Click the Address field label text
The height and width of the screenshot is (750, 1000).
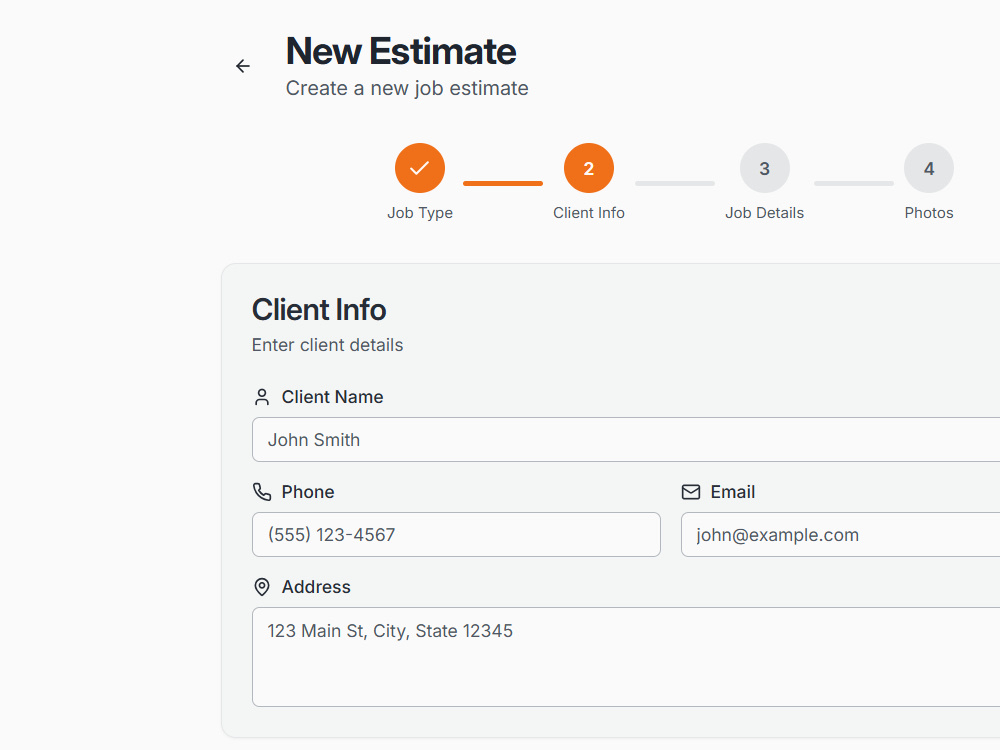tap(316, 587)
